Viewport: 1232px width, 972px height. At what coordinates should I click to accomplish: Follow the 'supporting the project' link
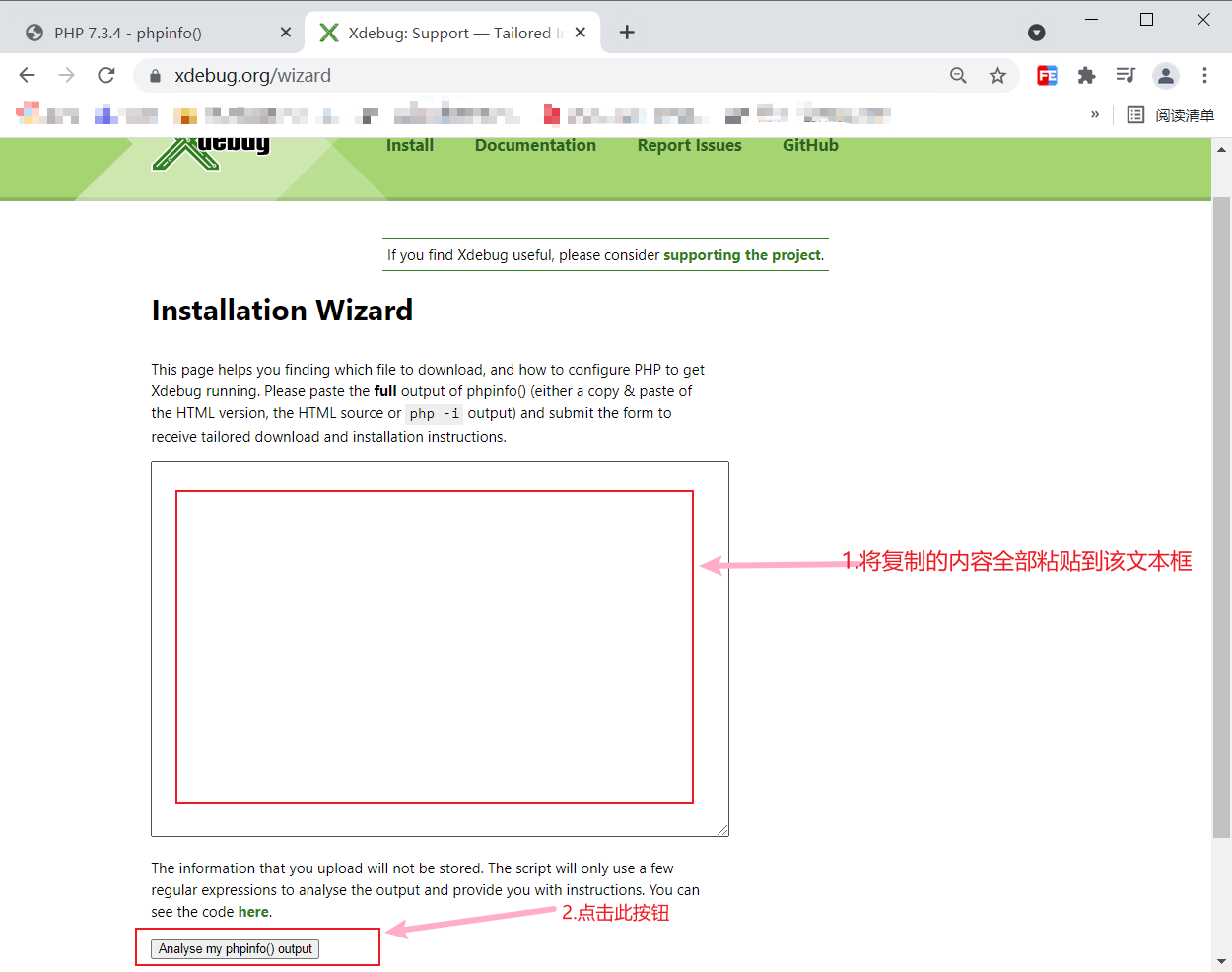[x=742, y=255]
